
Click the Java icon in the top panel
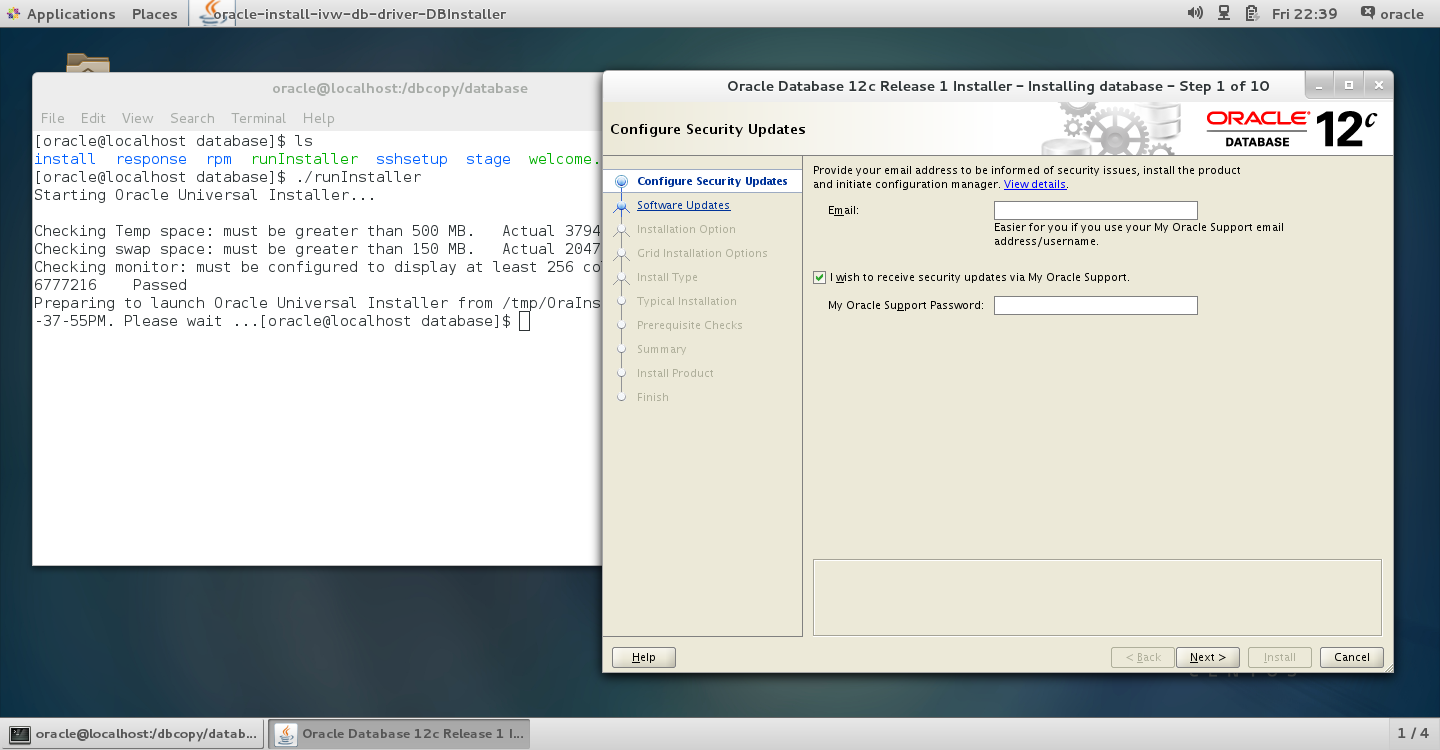pyautogui.click(x=210, y=13)
